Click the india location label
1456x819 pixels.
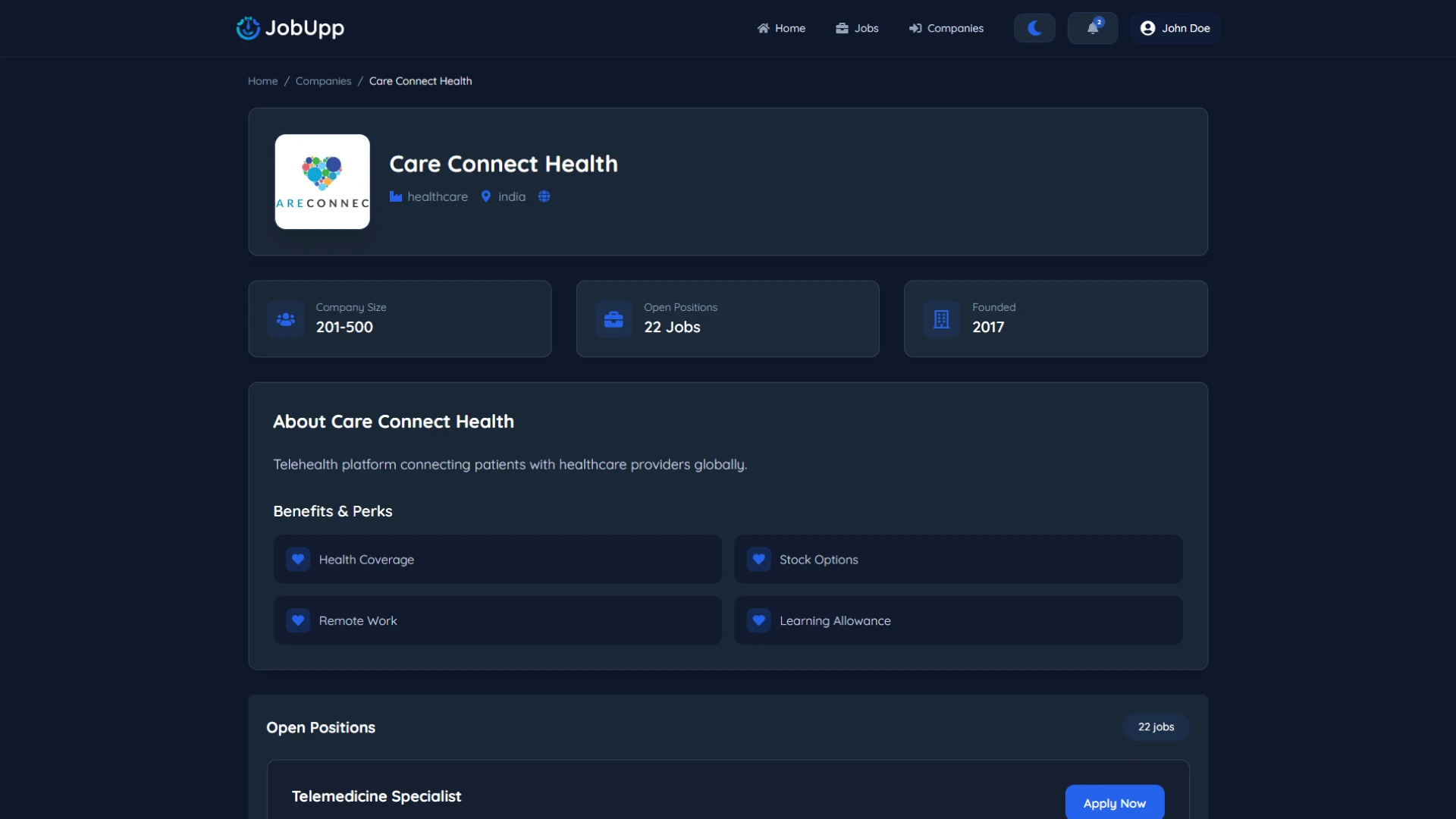[512, 196]
